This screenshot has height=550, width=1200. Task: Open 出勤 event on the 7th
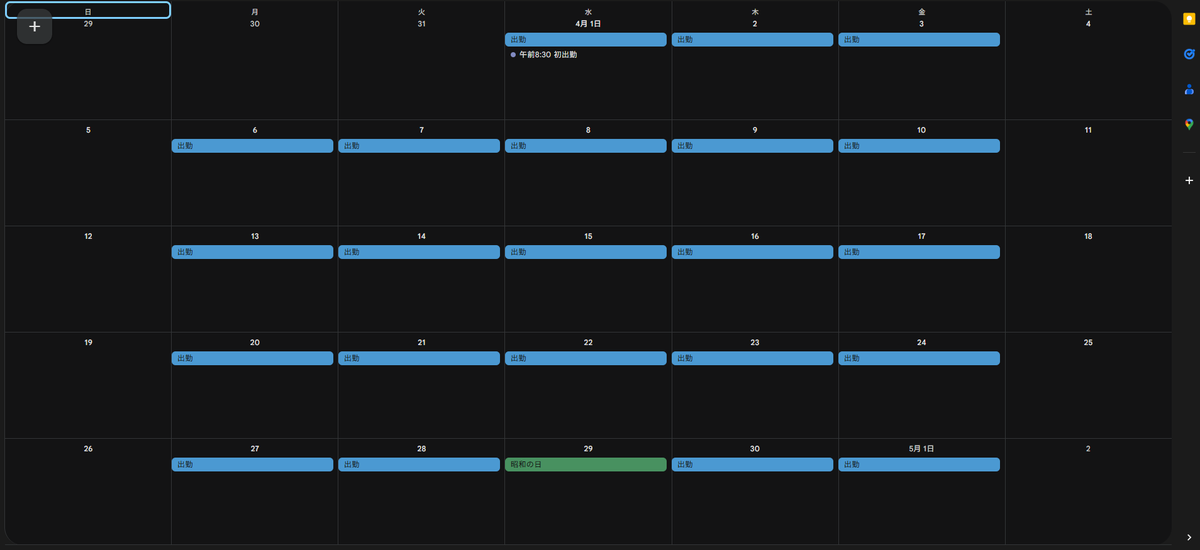click(419, 146)
